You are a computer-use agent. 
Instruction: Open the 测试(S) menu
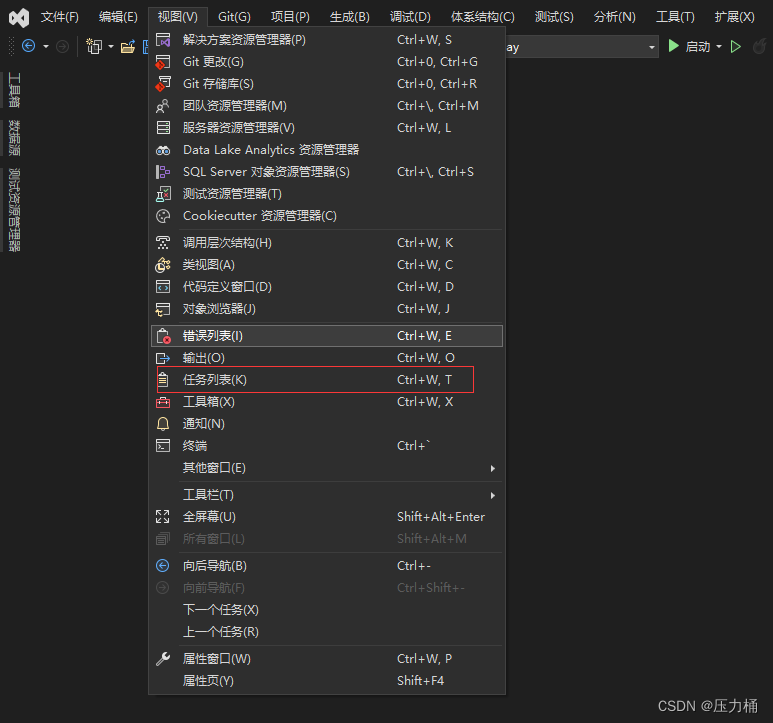click(554, 17)
